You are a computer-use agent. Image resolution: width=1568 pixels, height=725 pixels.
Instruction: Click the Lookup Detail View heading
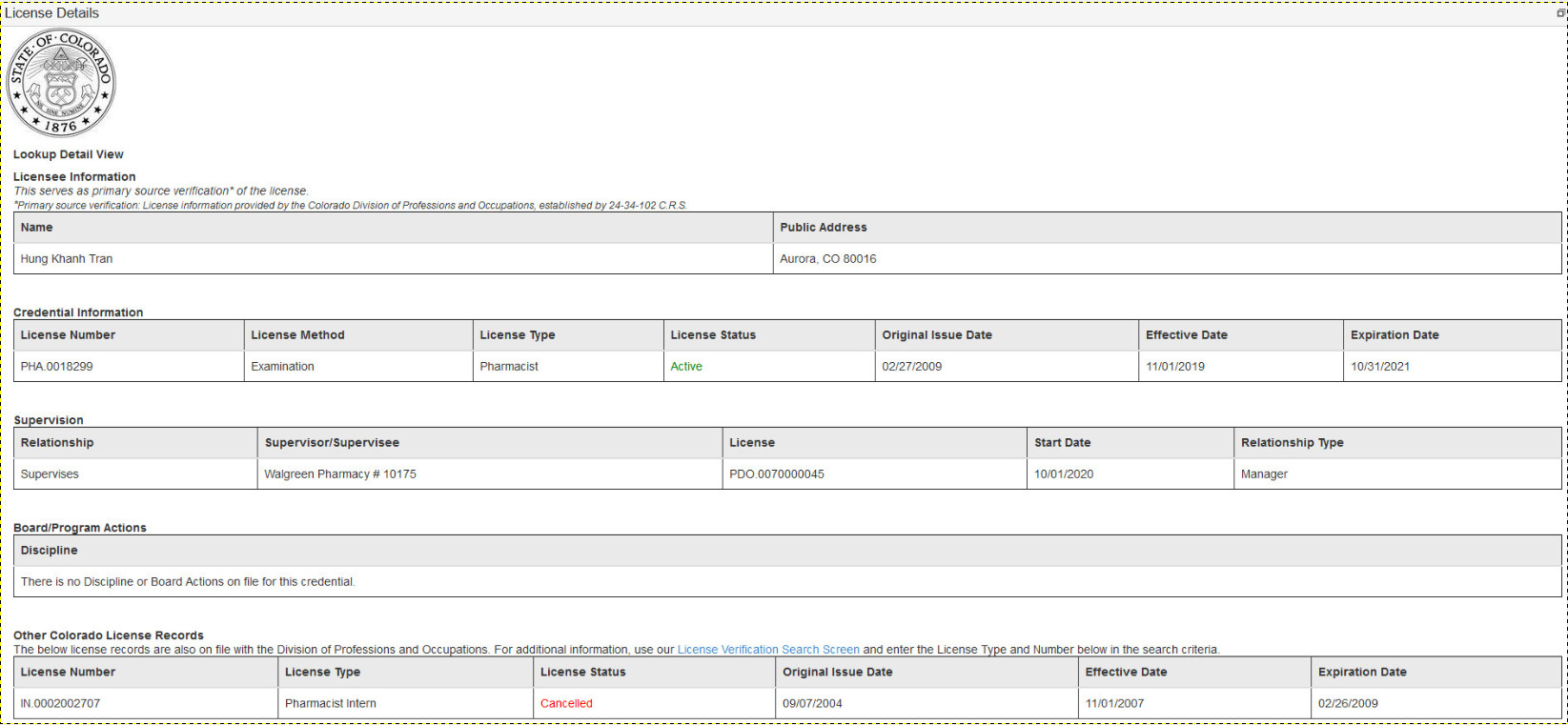[x=69, y=154]
